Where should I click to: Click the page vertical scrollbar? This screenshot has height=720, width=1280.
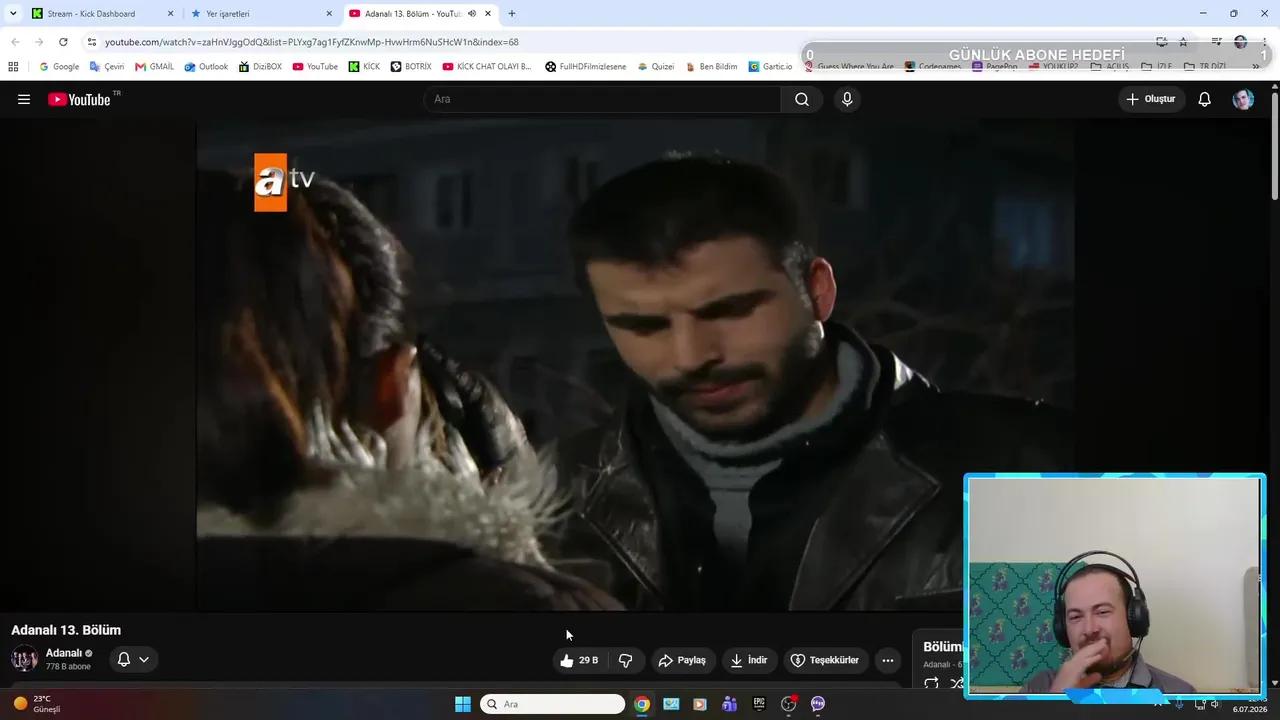[x=1274, y=145]
